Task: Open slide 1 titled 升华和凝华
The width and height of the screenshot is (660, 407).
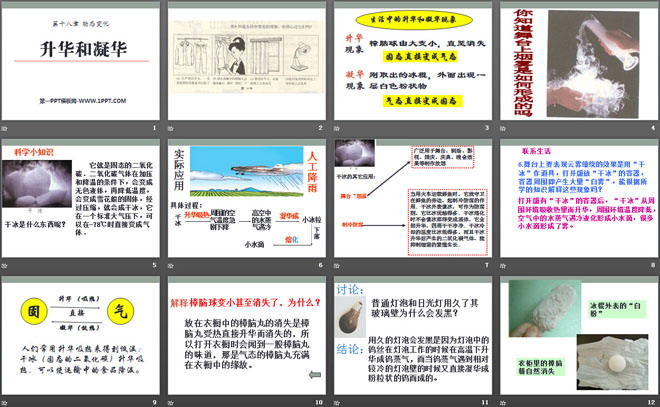Action: pos(82,62)
